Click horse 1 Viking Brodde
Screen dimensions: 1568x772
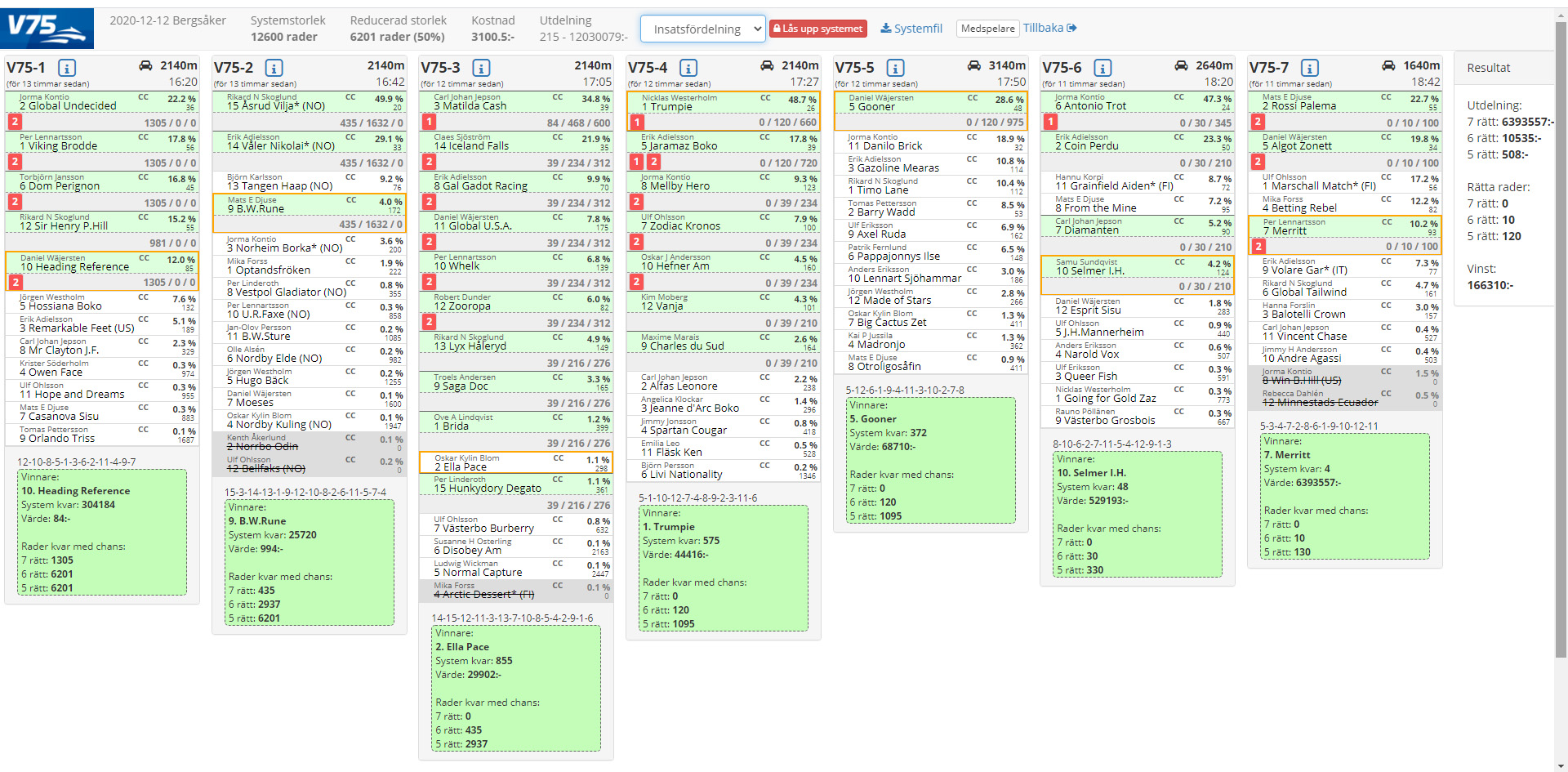(102, 141)
